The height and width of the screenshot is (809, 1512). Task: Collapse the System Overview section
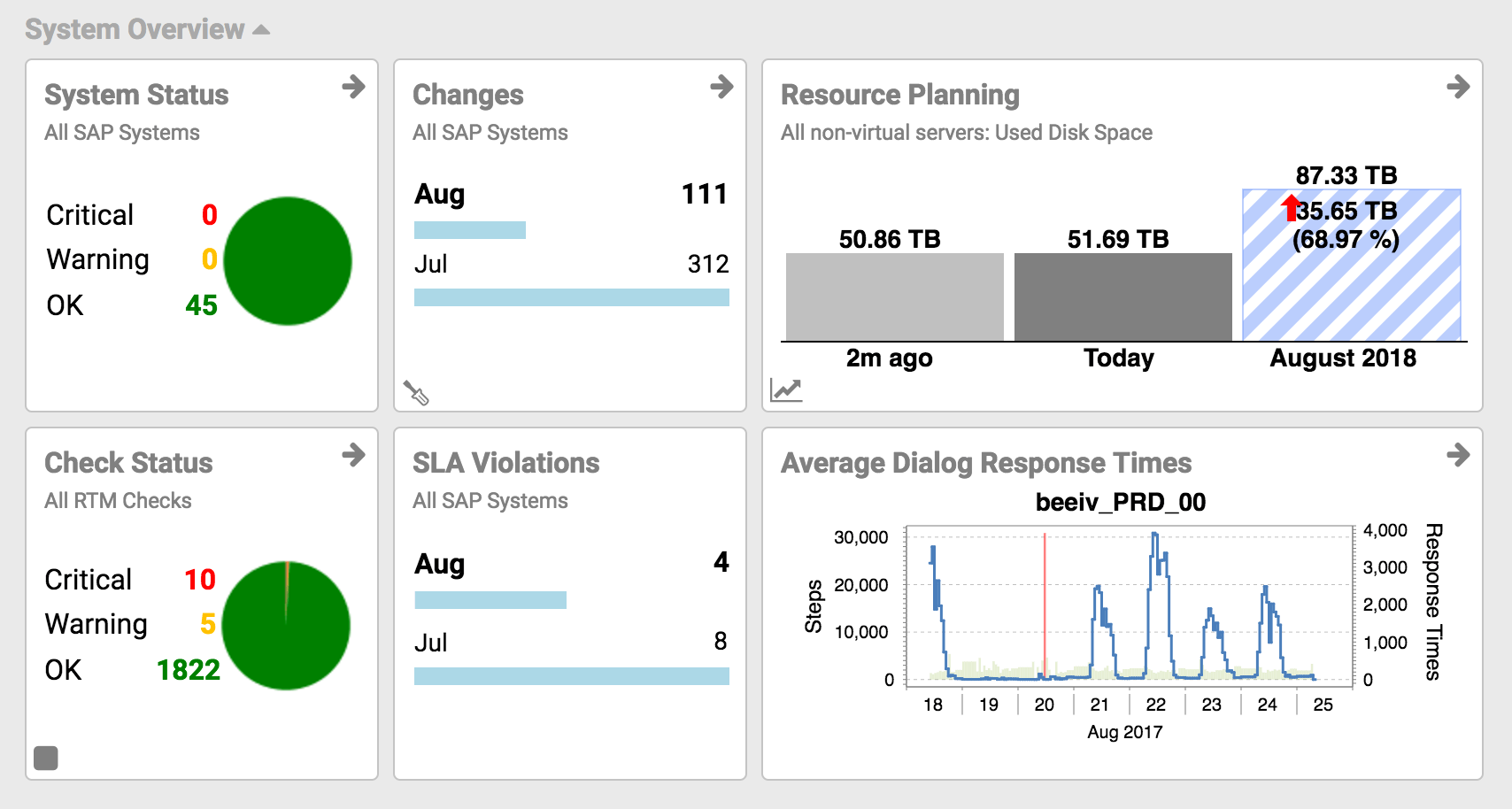[x=260, y=30]
